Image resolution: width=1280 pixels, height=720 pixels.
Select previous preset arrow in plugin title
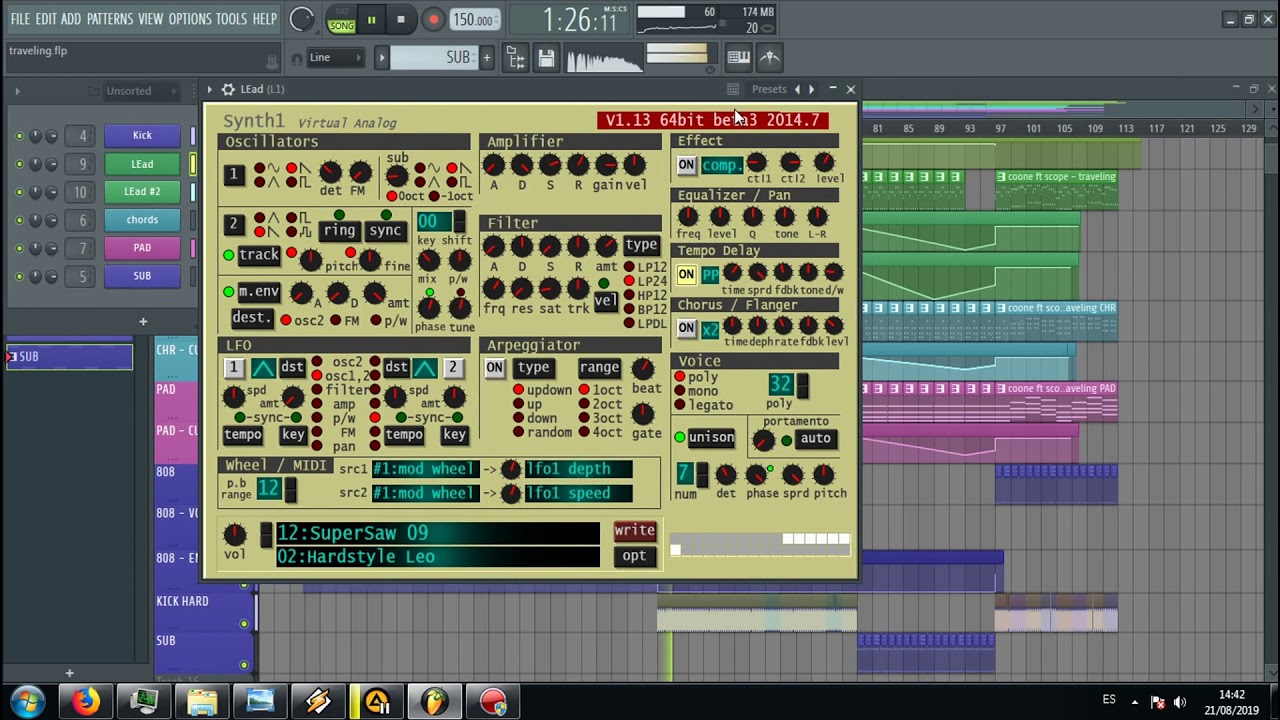pos(796,89)
